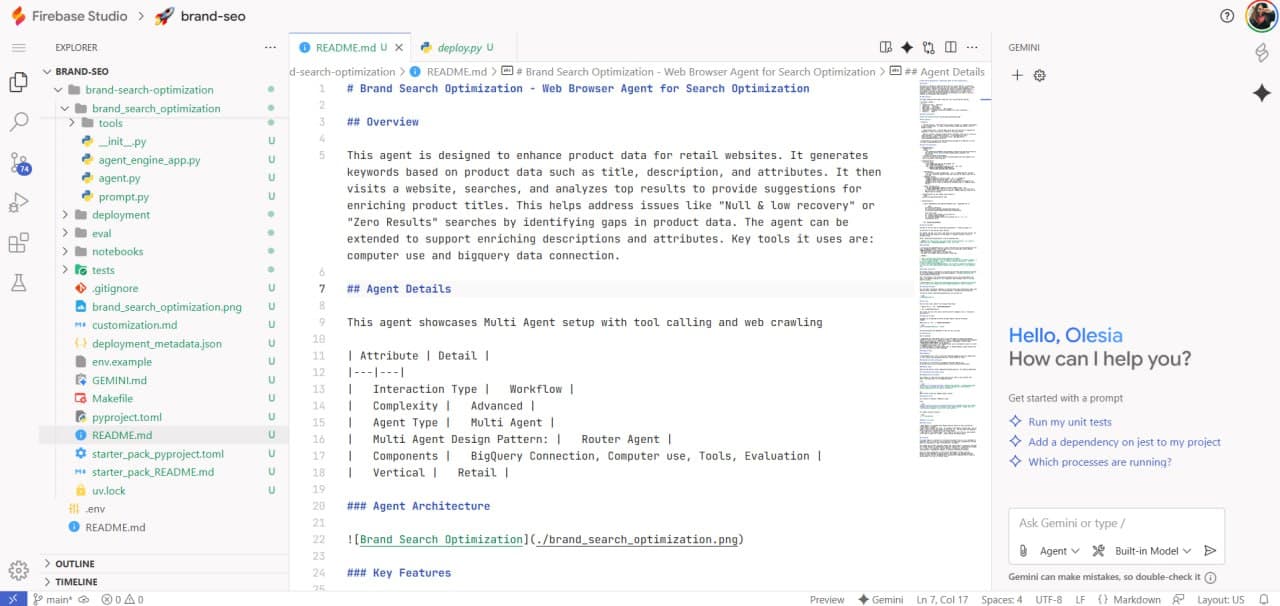Viewport: 1280px width, 606px height.
Task: Expand the tests folder
Action: (x=65, y=270)
